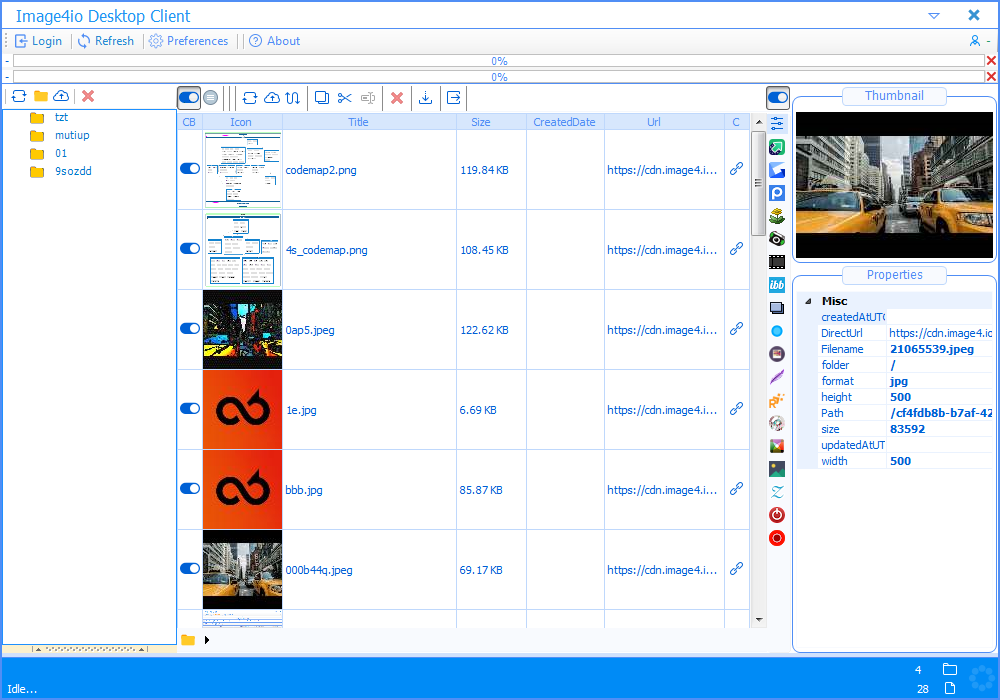
Task: Open the 9sozdd folder
Action: pyautogui.click(x=73, y=171)
